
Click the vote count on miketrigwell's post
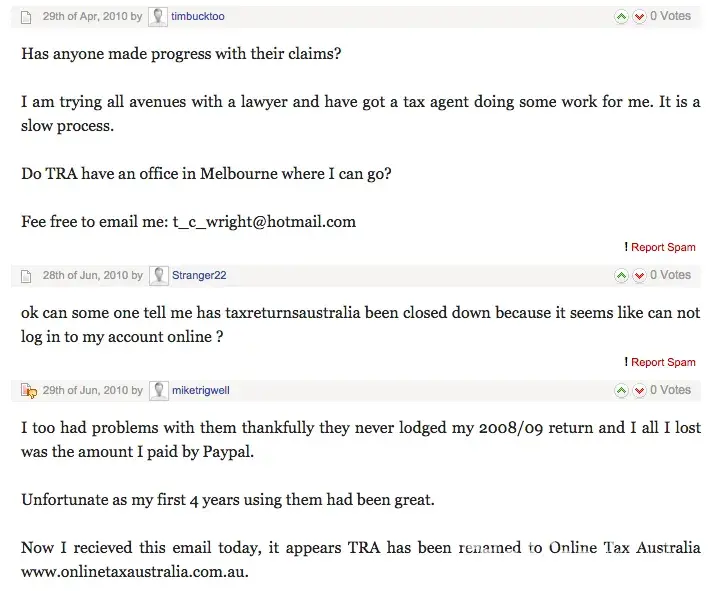[670, 390]
